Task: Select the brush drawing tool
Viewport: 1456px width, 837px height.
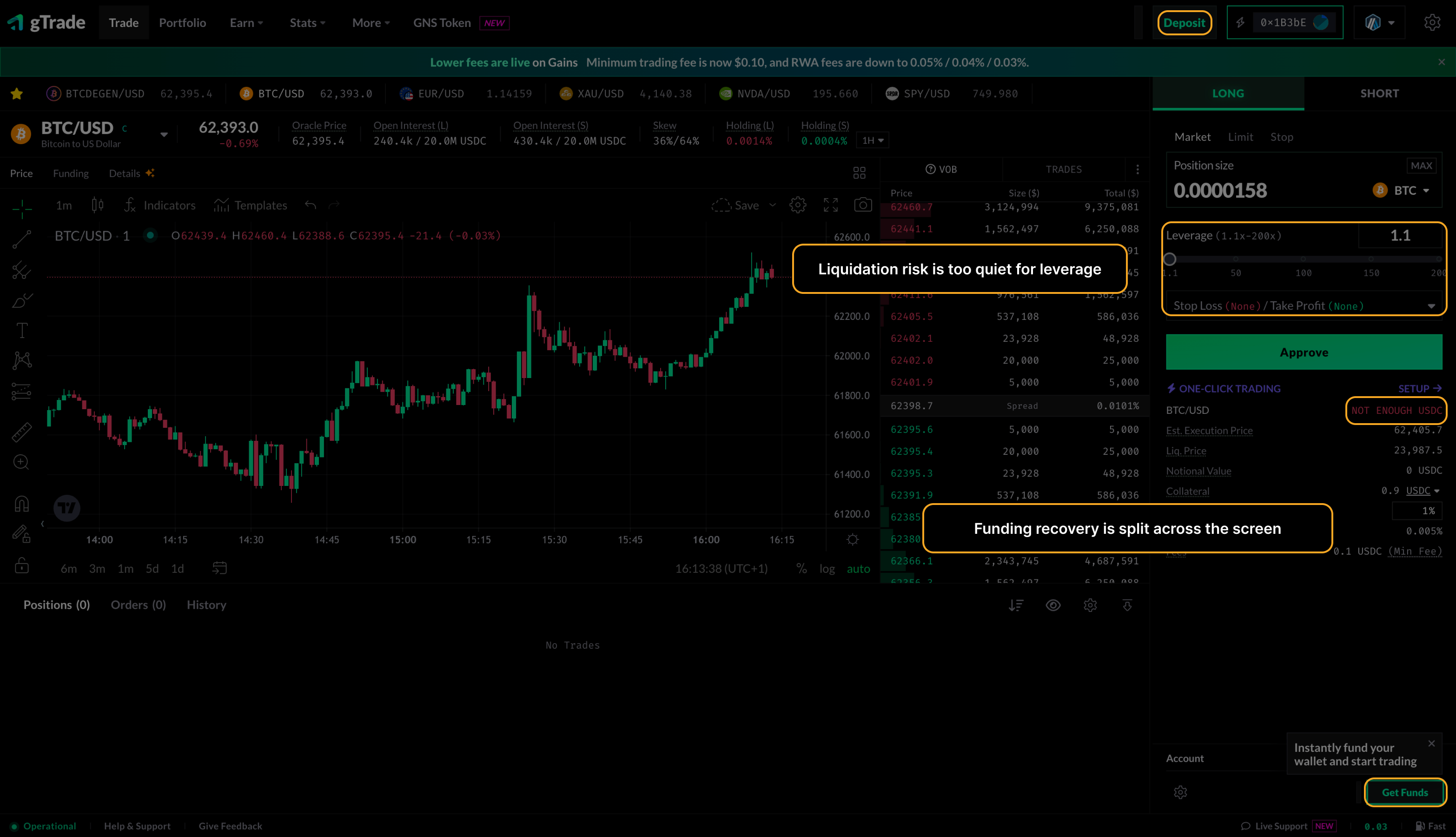Action: (22, 300)
